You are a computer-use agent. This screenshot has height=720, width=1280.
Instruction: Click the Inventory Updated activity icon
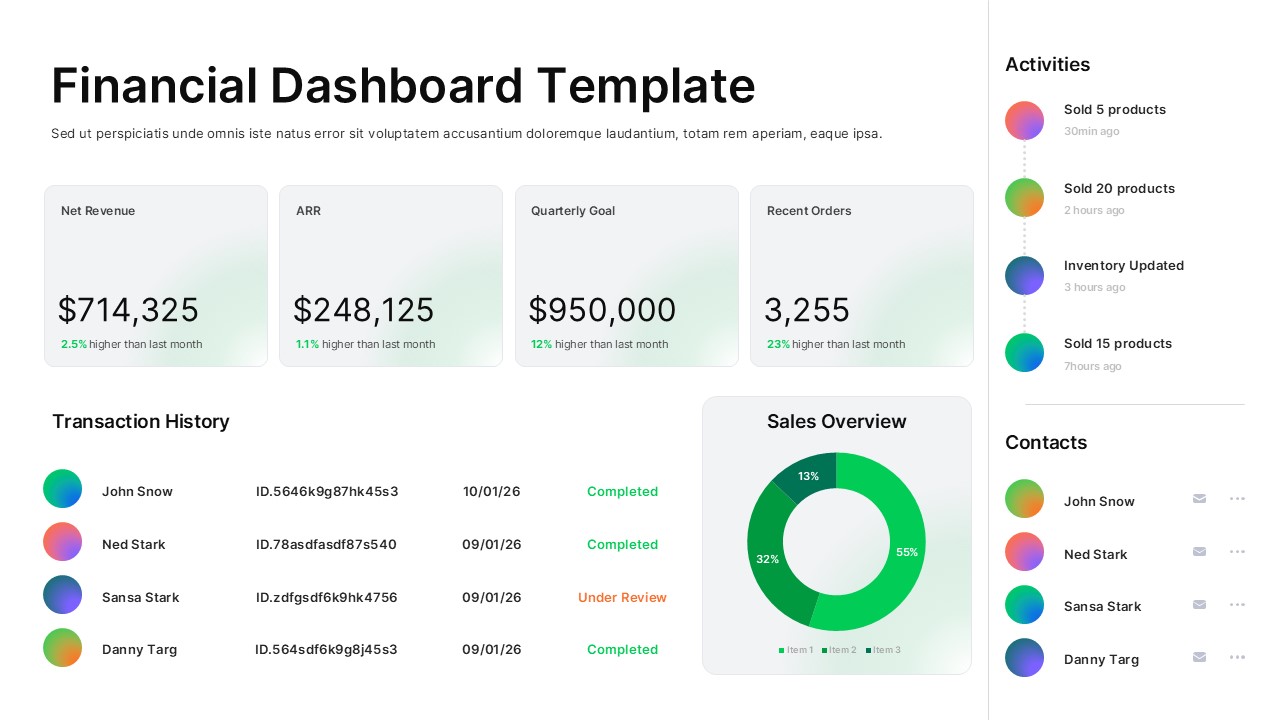coord(1024,275)
